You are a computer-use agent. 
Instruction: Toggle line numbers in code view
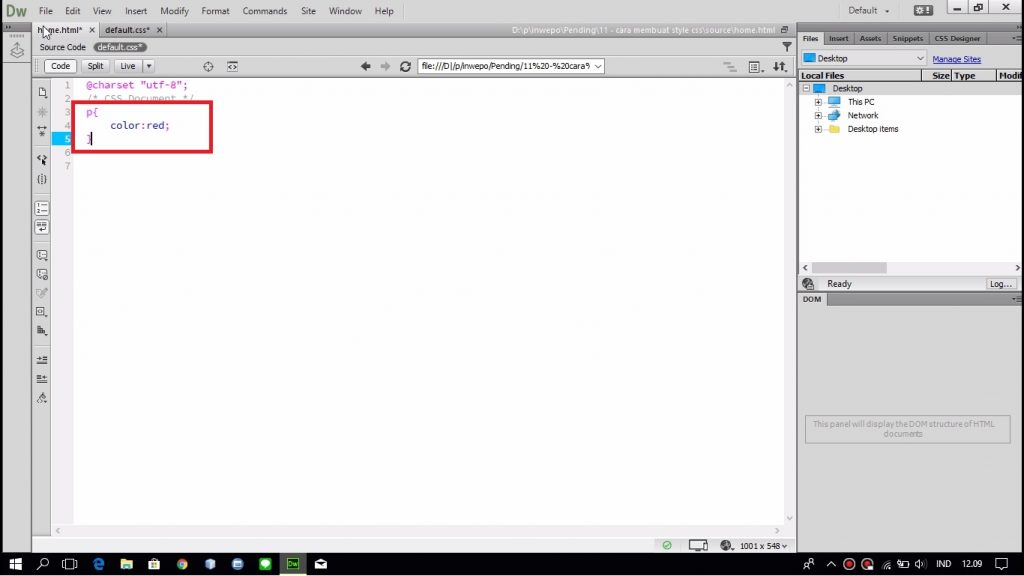[42, 208]
